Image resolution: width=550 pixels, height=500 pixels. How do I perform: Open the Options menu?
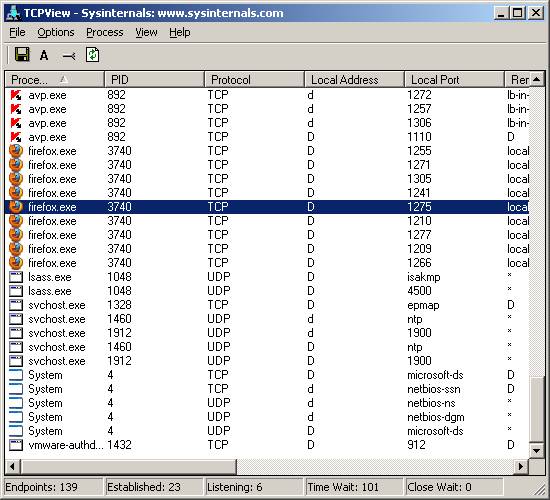[x=56, y=32]
